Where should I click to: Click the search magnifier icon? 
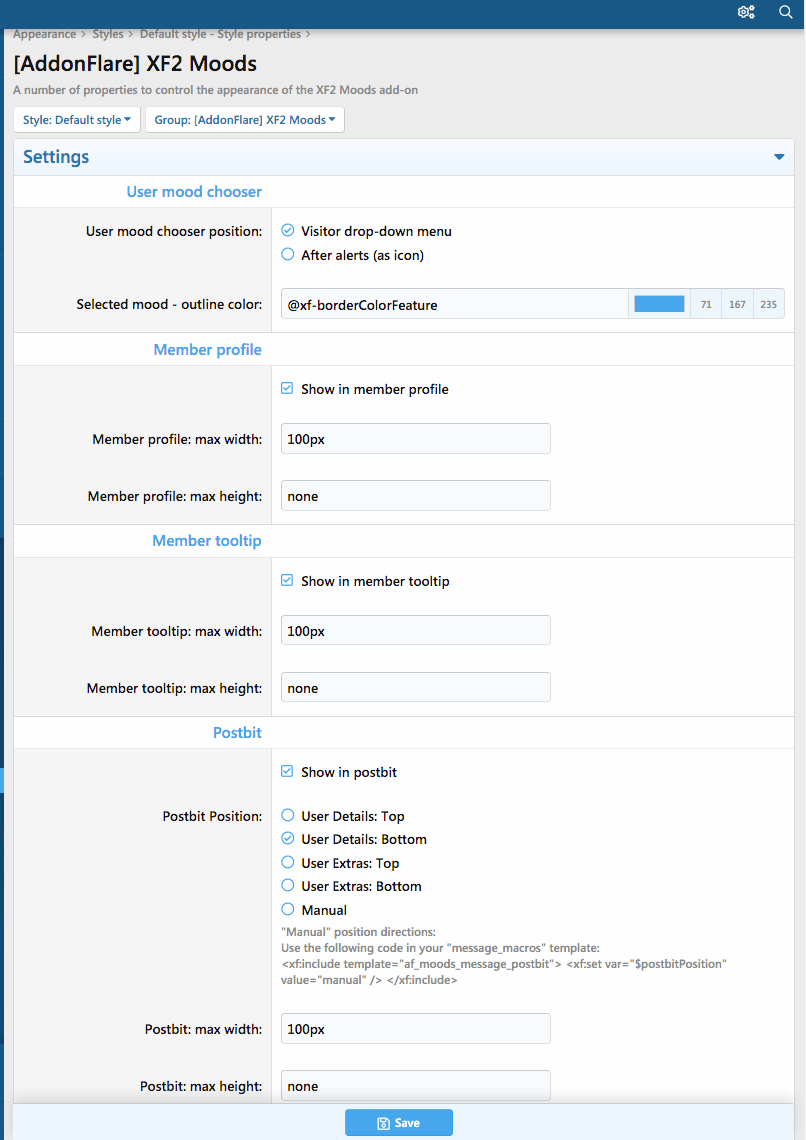785,12
